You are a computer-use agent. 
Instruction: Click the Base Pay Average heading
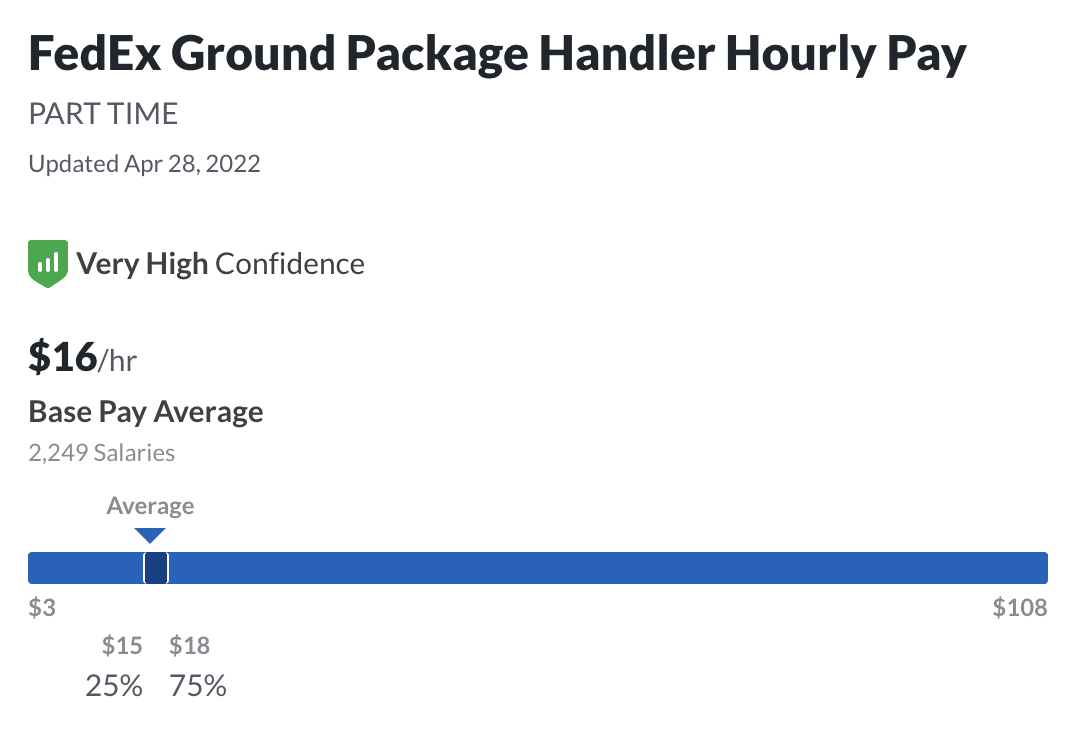tap(146, 412)
